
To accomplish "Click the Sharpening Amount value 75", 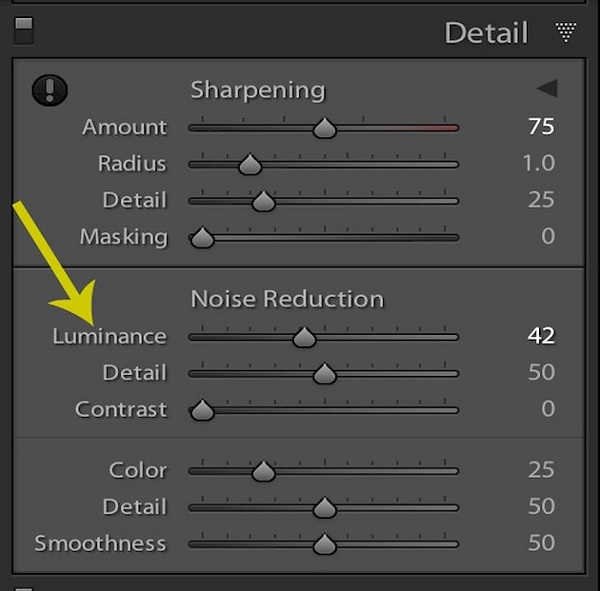I will [541, 127].
